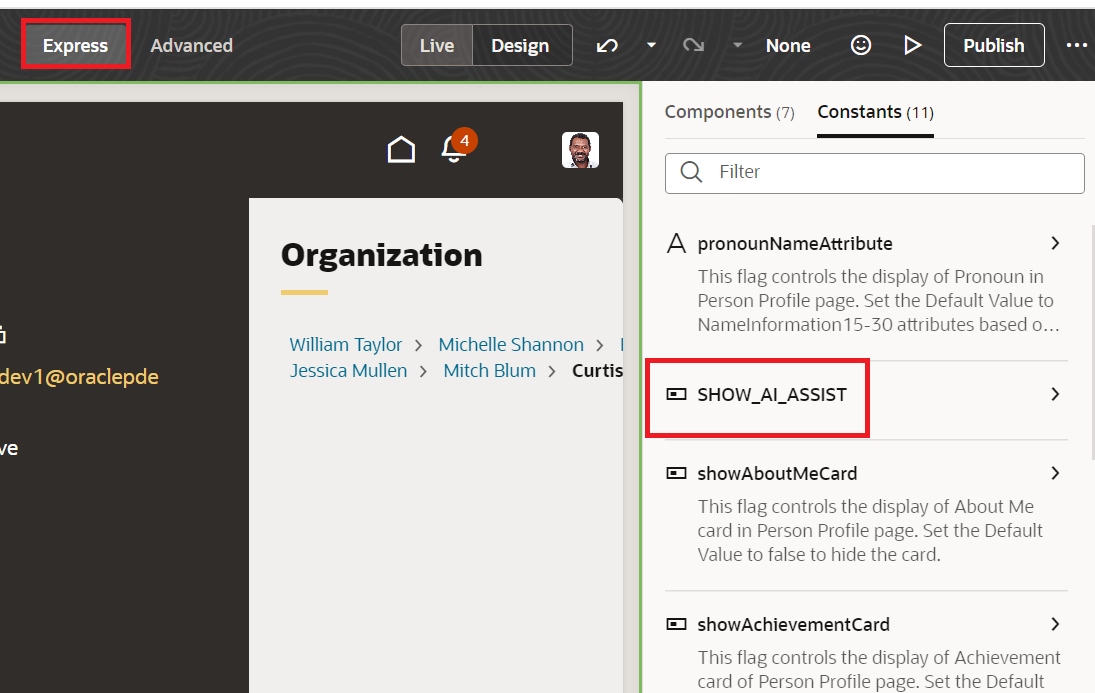Click the undo arrow icon

click(607, 45)
